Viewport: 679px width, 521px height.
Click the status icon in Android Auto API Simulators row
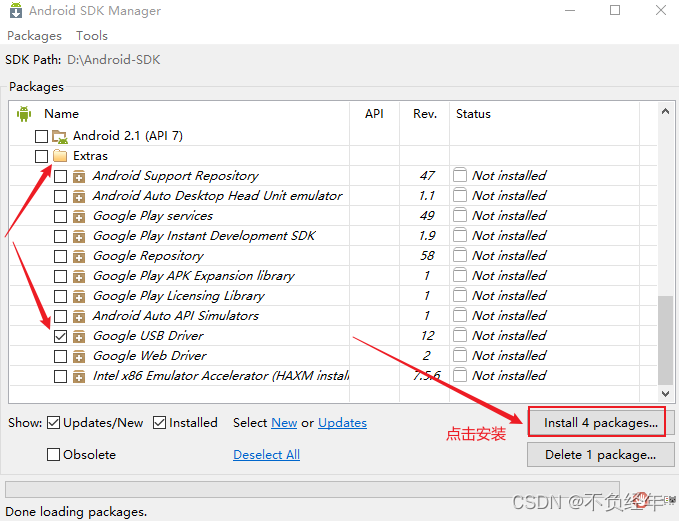tap(460, 315)
